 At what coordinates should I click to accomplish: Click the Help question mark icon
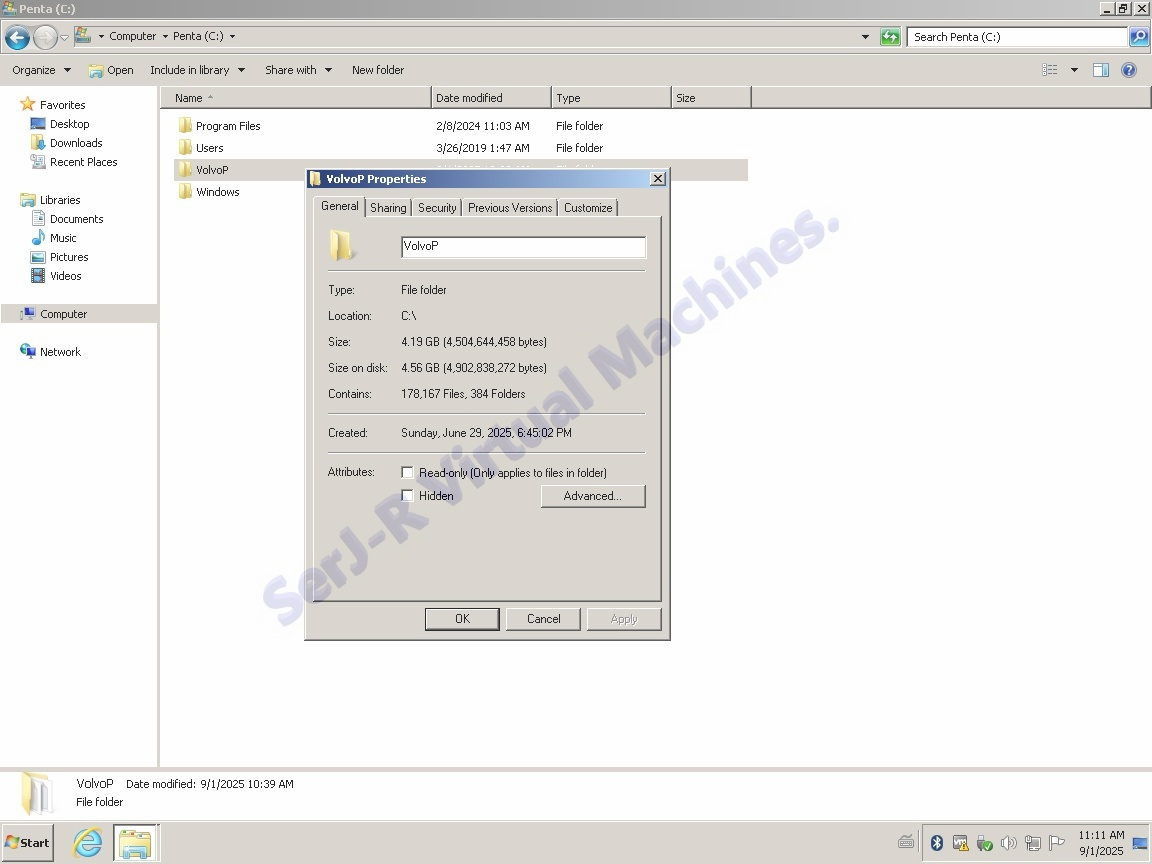1129,70
